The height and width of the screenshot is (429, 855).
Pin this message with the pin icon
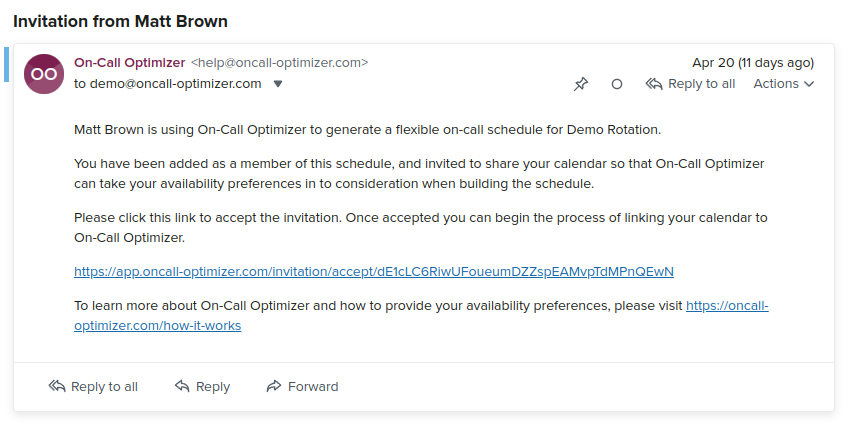point(581,84)
